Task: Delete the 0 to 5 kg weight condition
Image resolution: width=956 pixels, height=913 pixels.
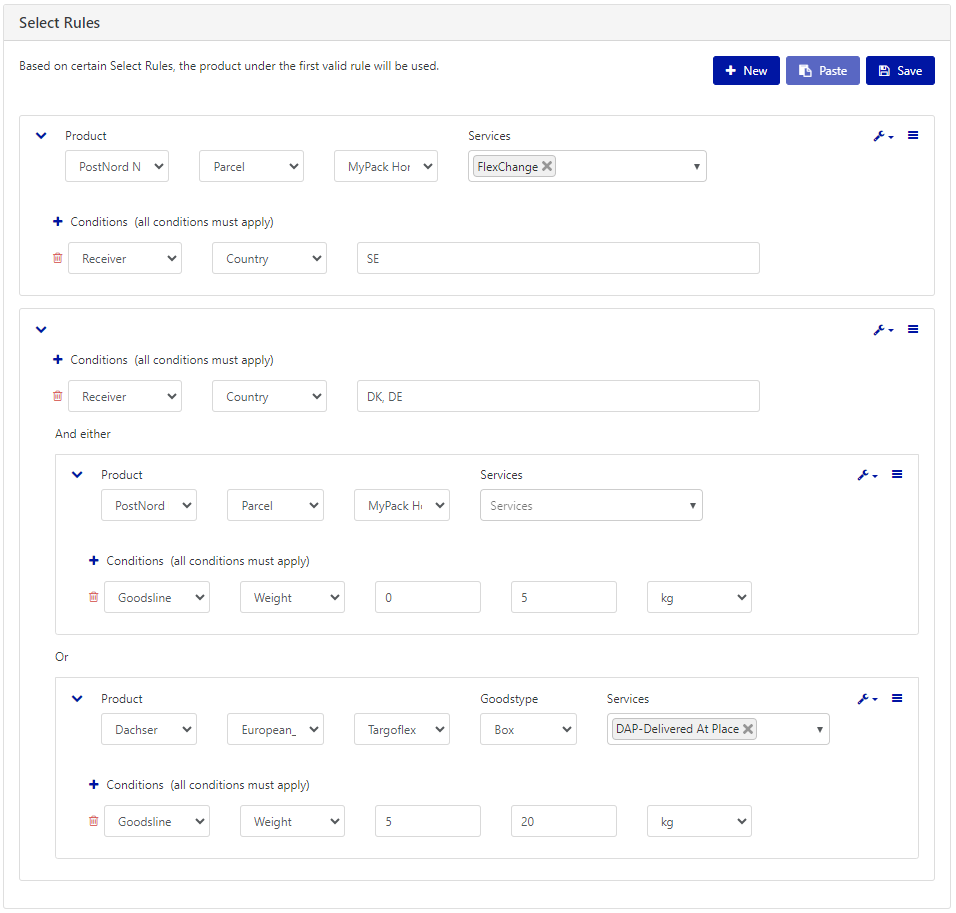Action: [x=93, y=598]
